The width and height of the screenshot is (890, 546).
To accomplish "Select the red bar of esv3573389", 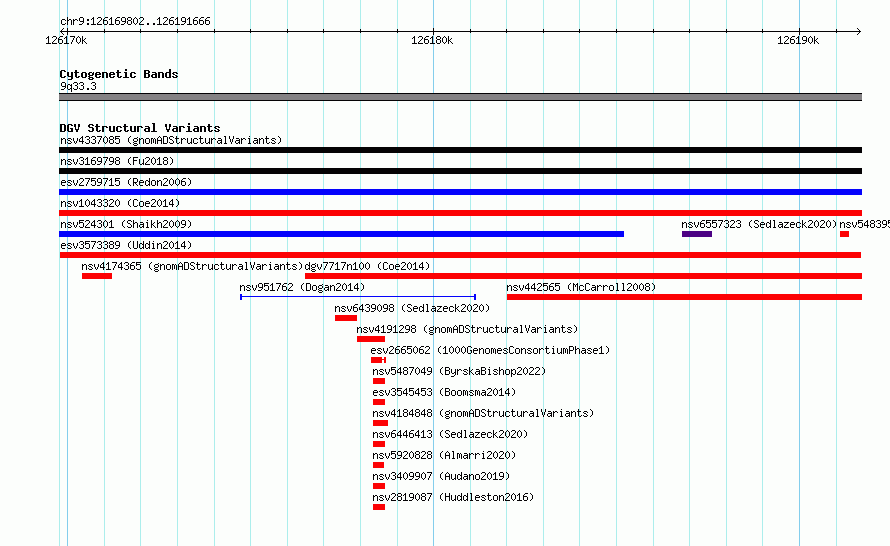I will (460, 255).
